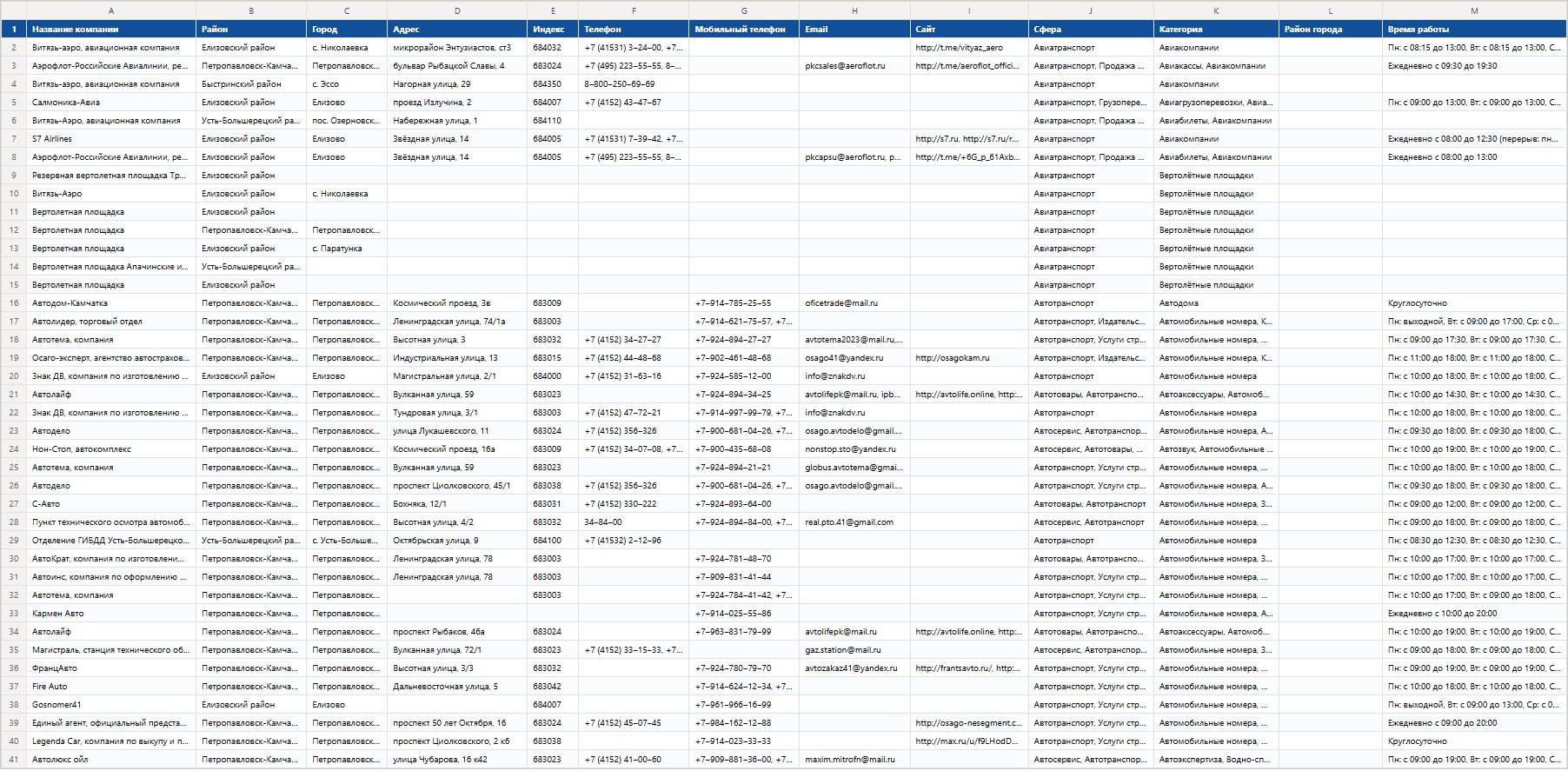Select hours 'Ежедневно с 09:30 до 19:30'
This screenshot has height=784, width=1568.
pyautogui.click(x=1474, y=66)
